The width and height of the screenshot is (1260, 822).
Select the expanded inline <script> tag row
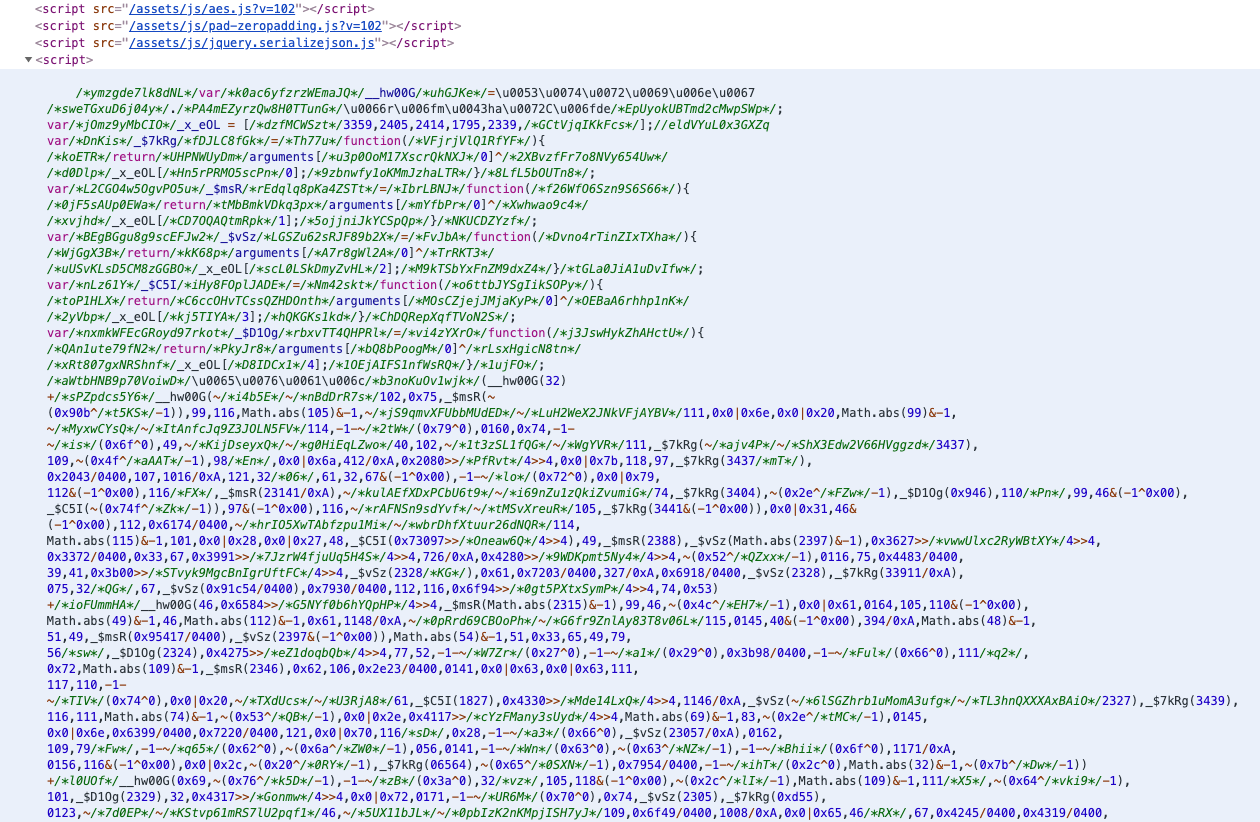click(x=64, y=60)
